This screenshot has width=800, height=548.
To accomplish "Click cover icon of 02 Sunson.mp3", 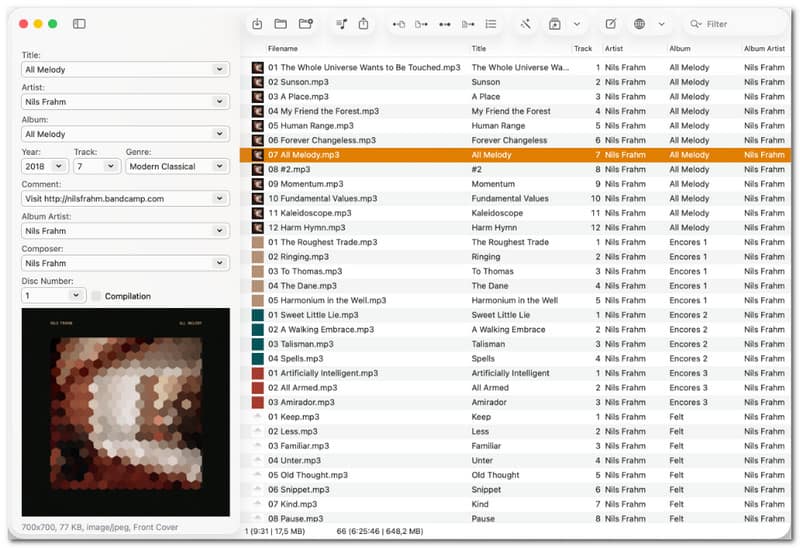I will [x=258, y=82].
